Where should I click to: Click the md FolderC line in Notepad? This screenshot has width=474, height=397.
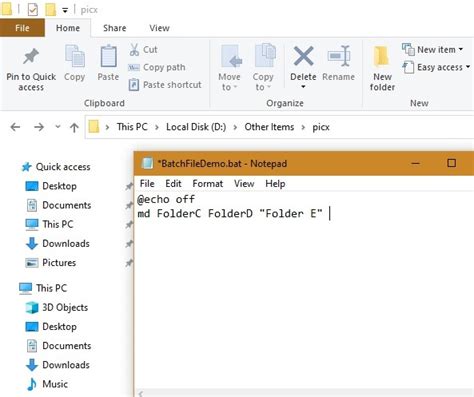click(x=230, y=213)
